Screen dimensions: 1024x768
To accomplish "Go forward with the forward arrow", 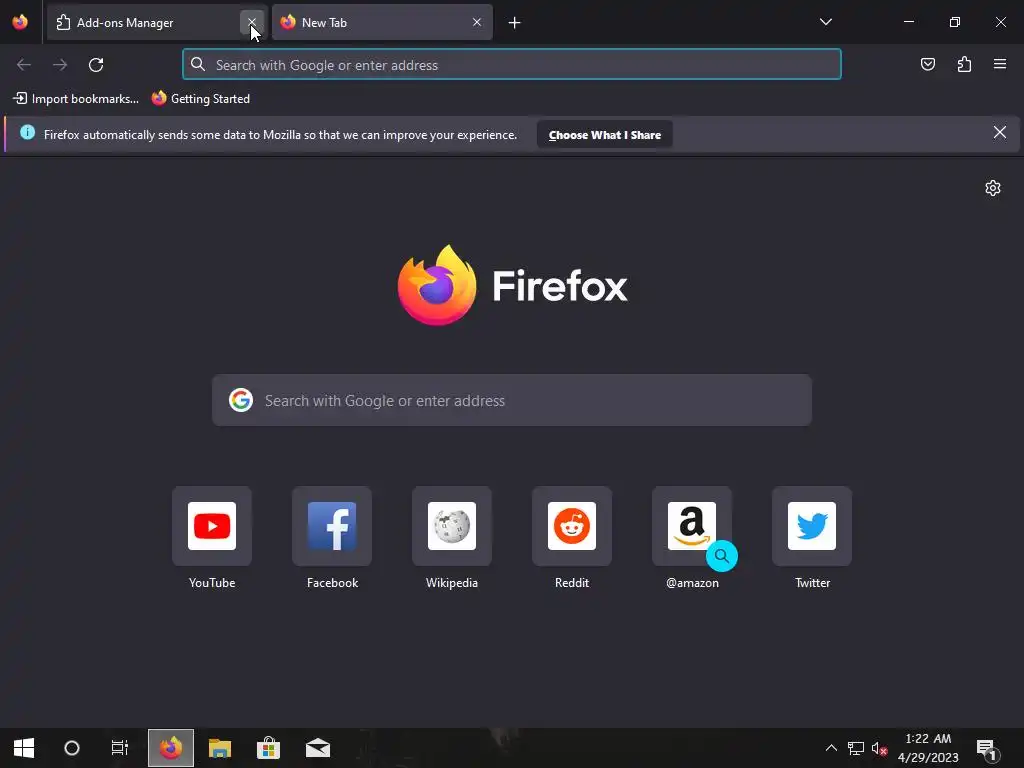I will pyautogui.click(x=60, y=65).
